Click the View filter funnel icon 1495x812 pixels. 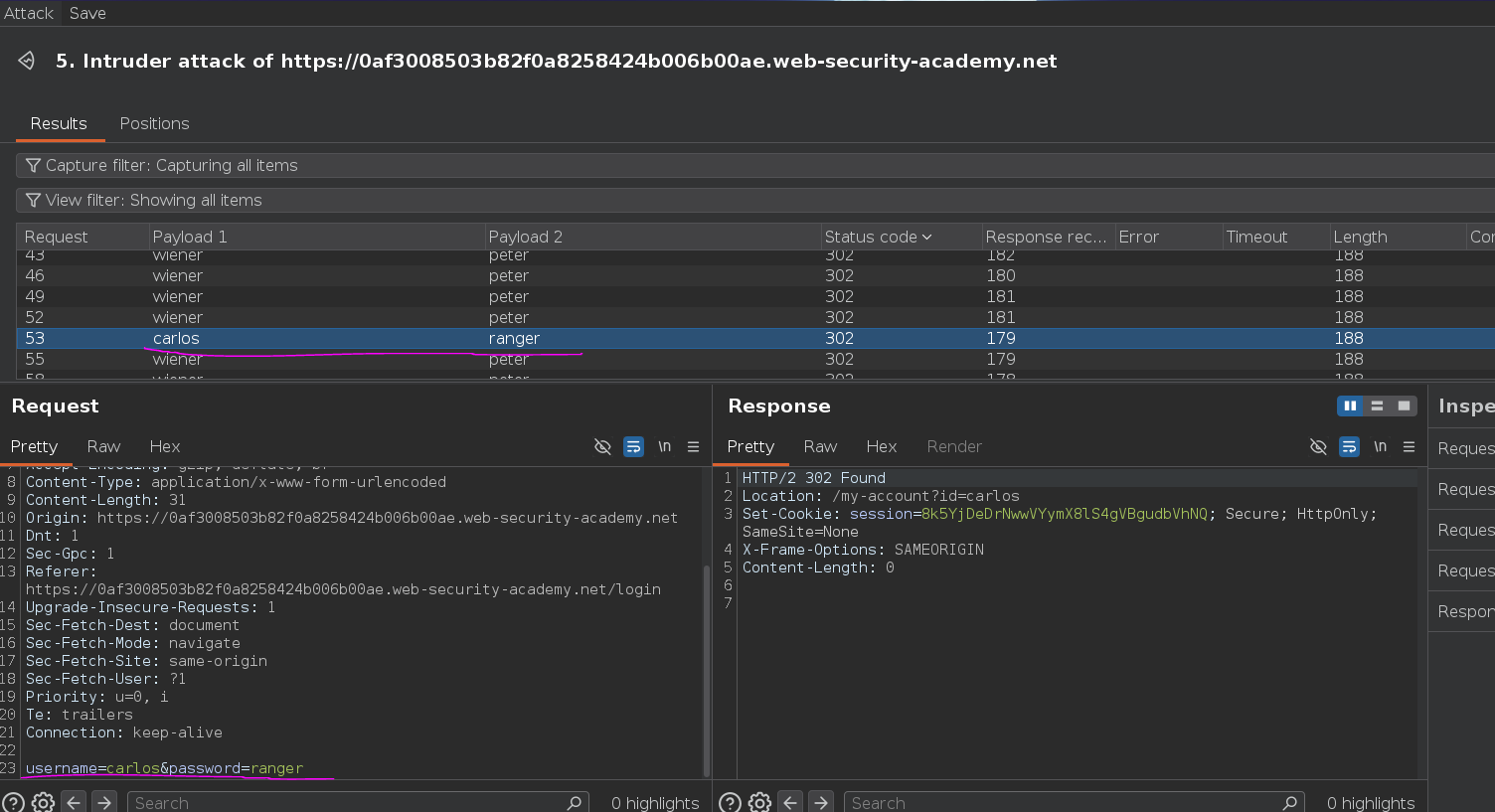coord(33,200)
